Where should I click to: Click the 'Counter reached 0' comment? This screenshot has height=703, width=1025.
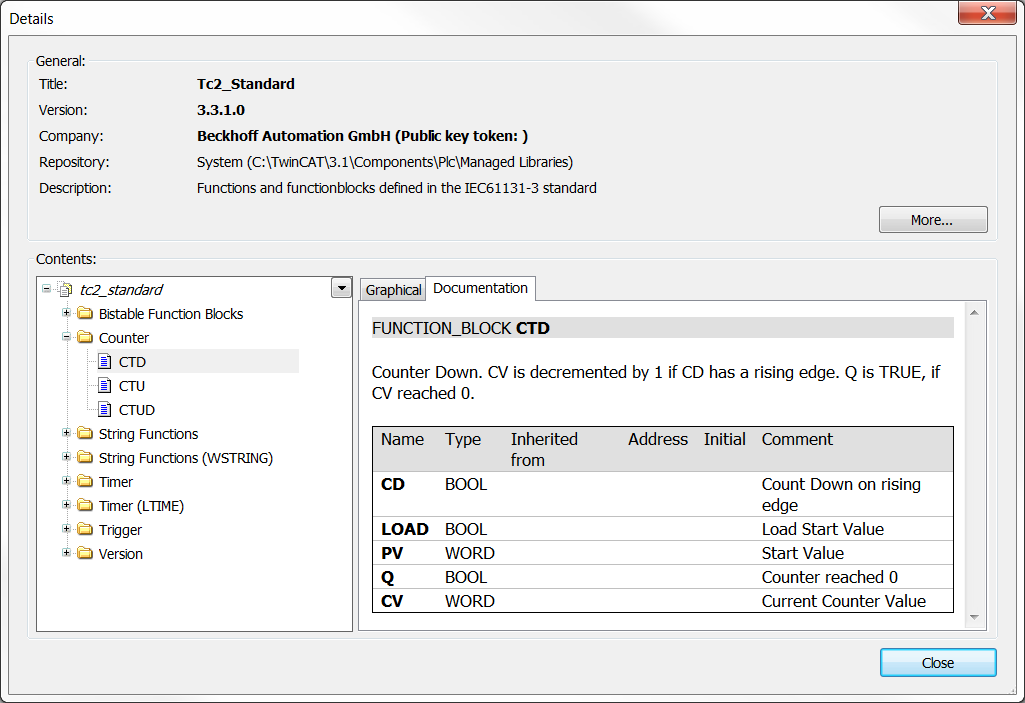(x=830, y=577)
